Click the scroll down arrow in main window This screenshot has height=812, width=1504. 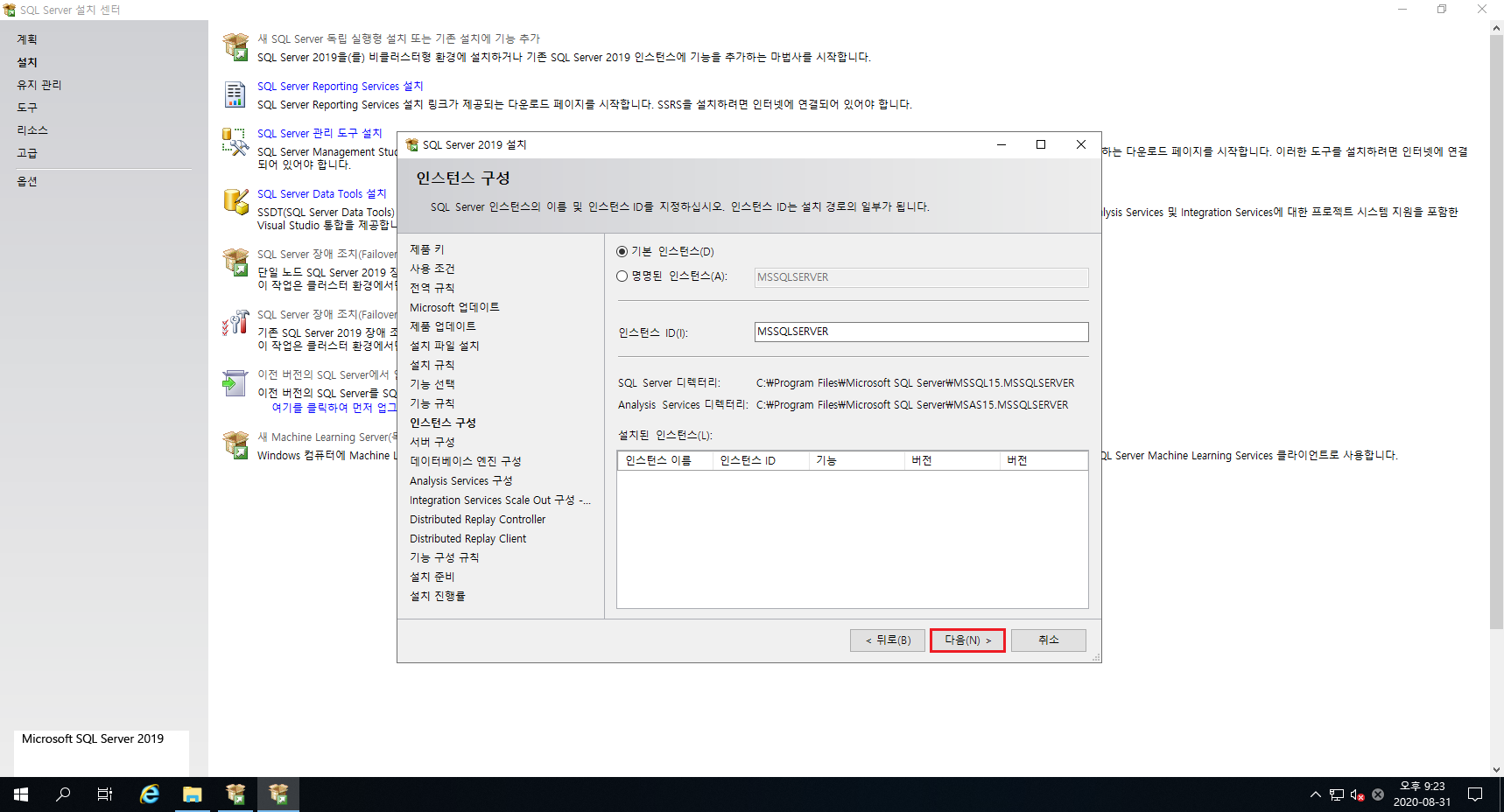[1496, 770]
